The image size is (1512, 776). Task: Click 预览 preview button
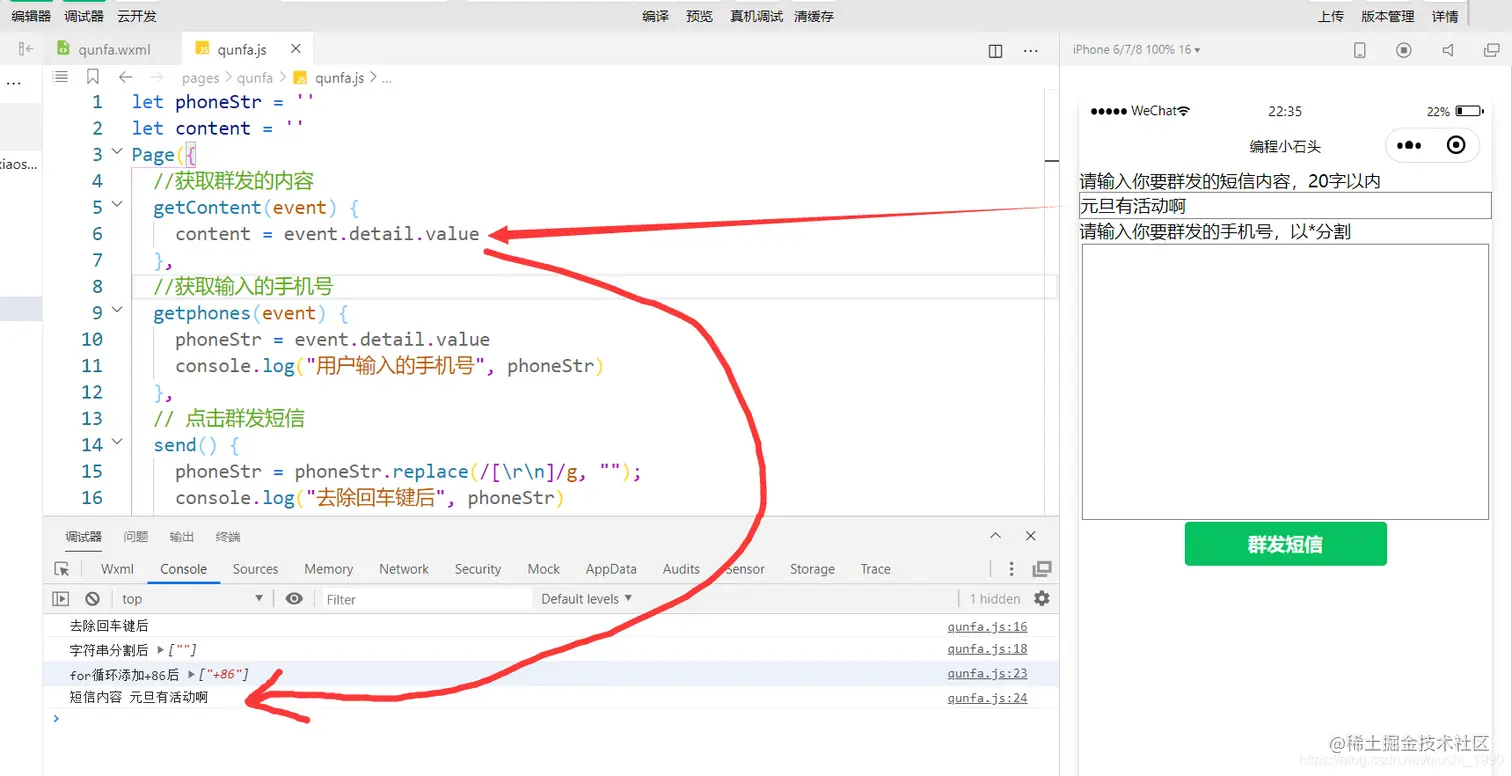[700, 16]
